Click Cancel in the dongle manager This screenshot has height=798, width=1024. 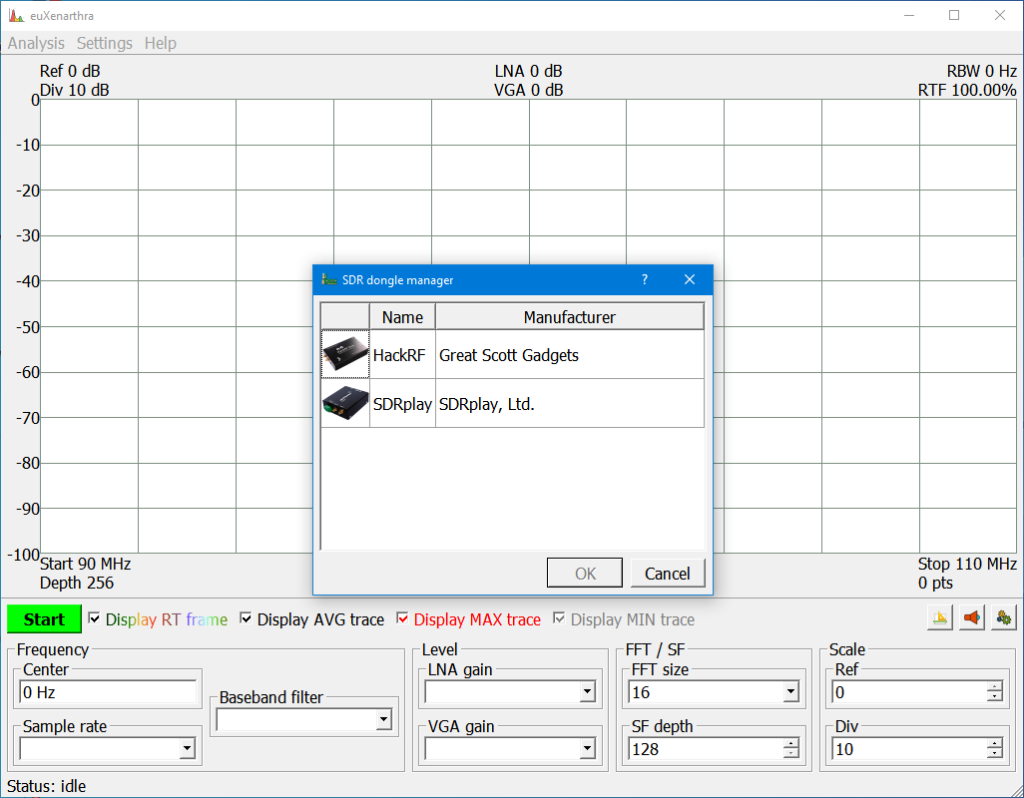pos(667,573)
